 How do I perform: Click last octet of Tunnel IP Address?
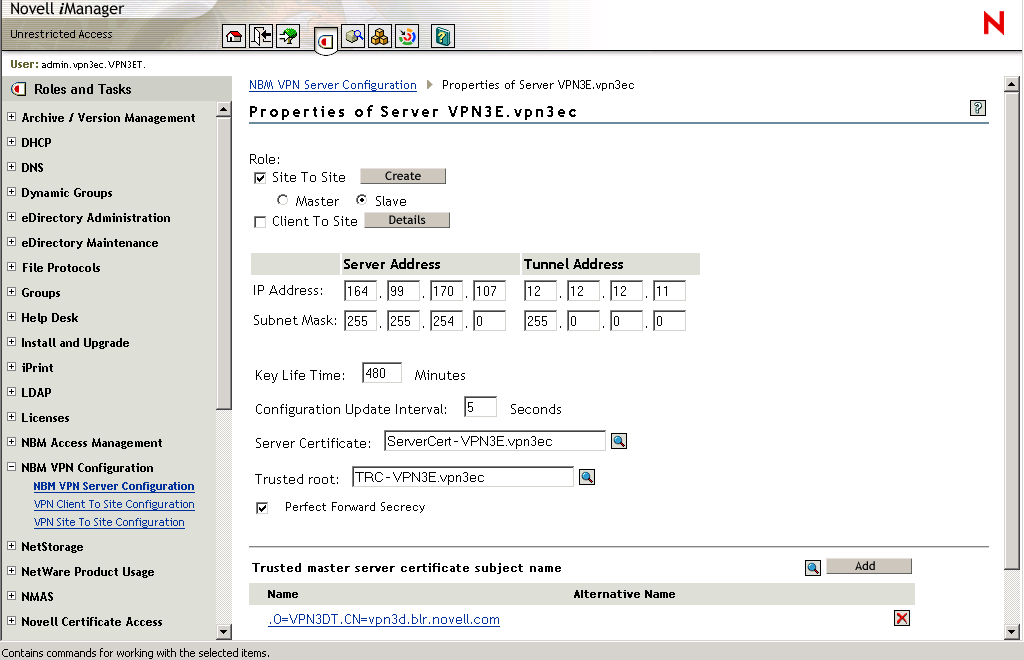(x=669, y=291)
